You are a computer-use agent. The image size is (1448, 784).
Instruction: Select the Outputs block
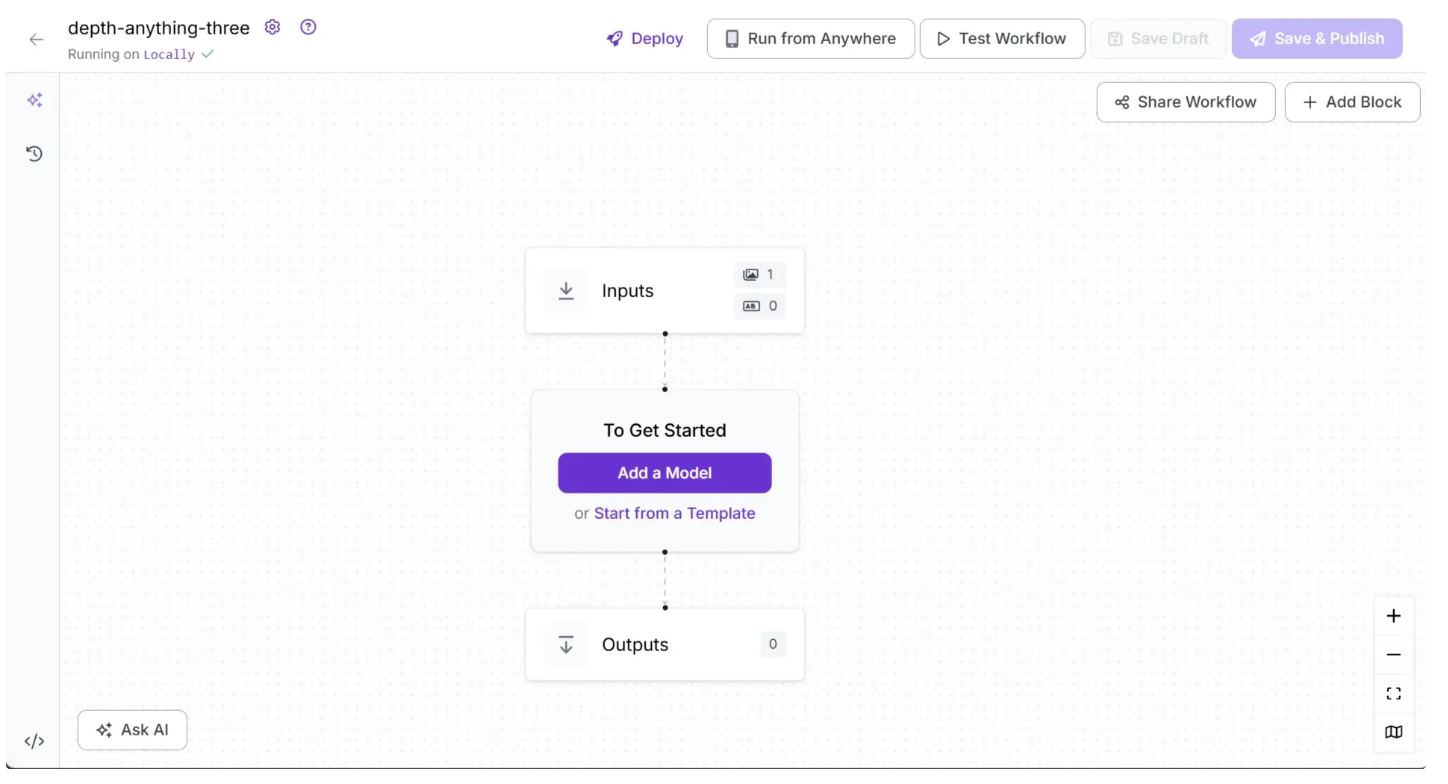coord(635,645)
